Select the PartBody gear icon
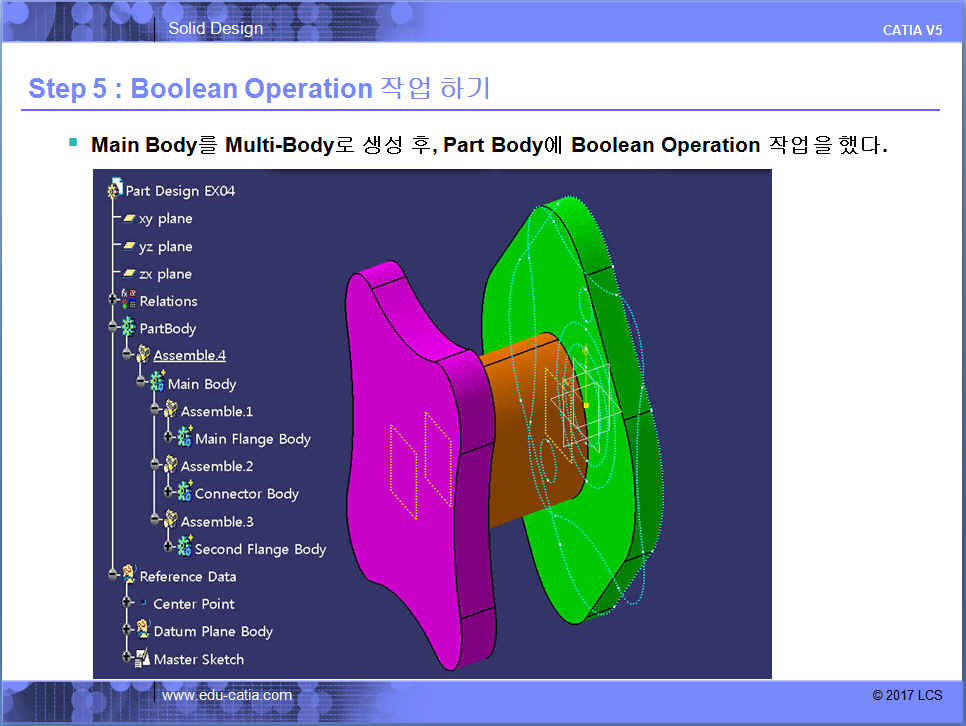 (x=129, y=328)
